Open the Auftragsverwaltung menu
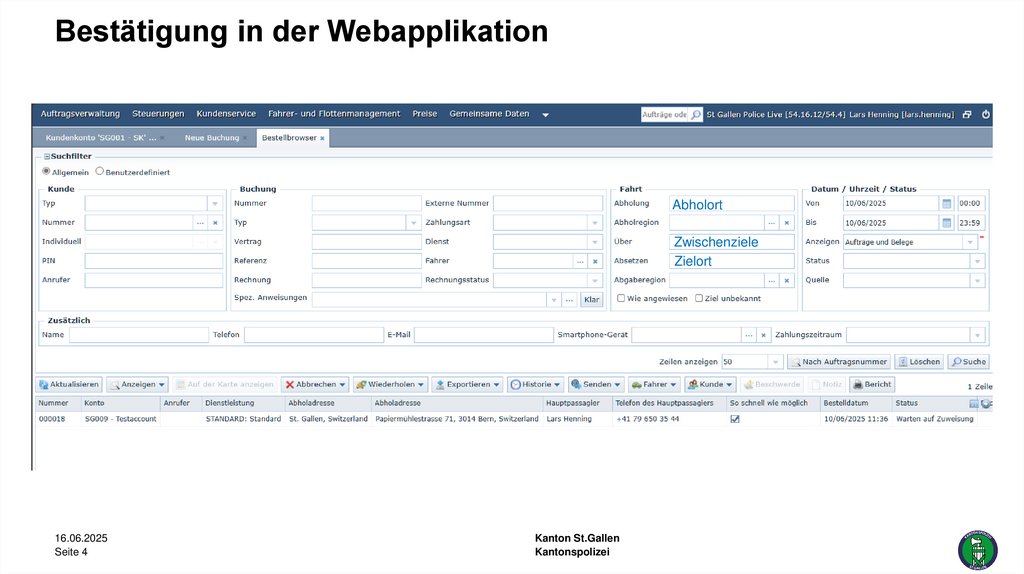The image size is (1024, 574). click(80, 114)
